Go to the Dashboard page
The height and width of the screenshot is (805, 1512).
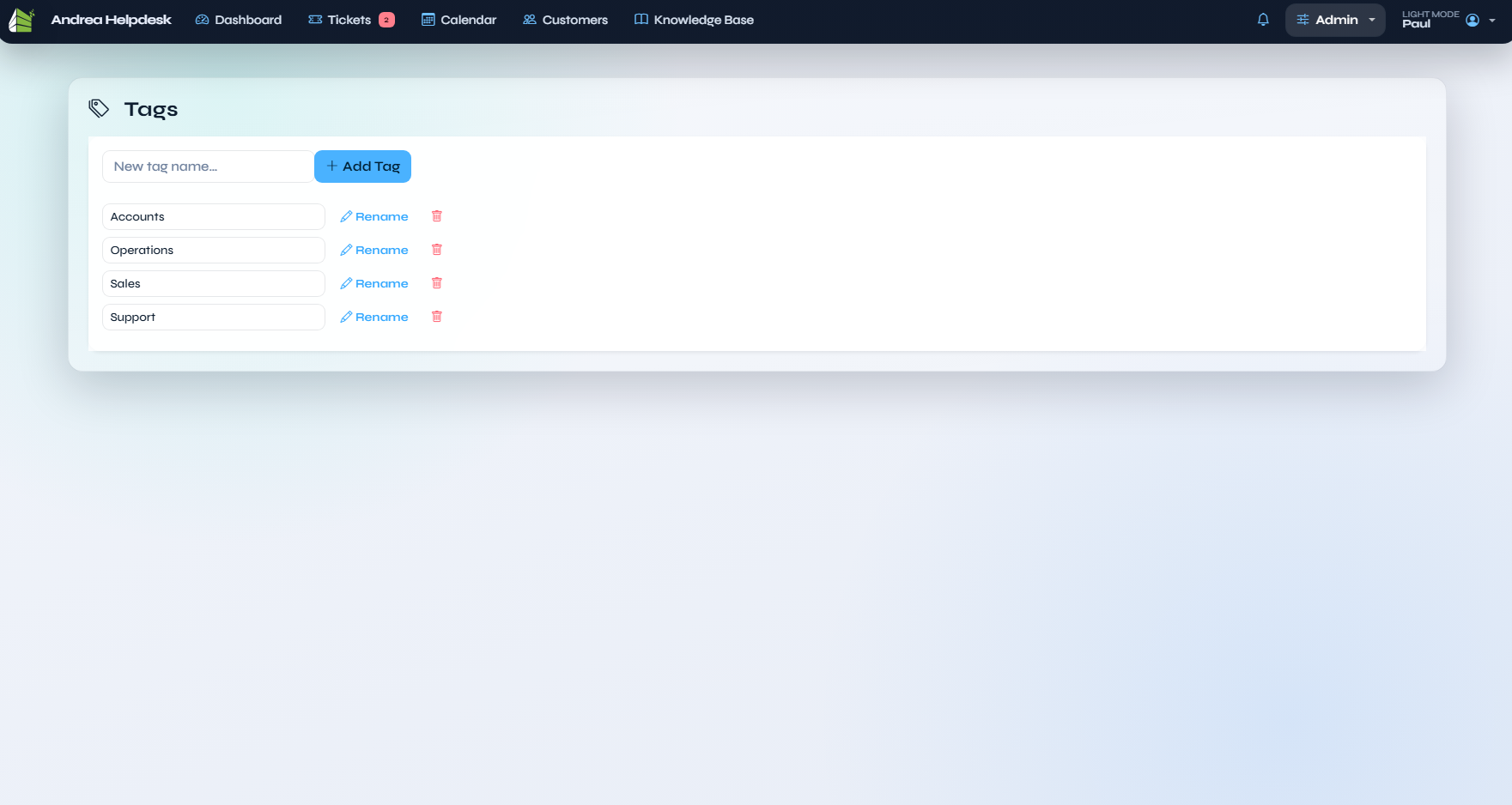click(x=239, y=20)
